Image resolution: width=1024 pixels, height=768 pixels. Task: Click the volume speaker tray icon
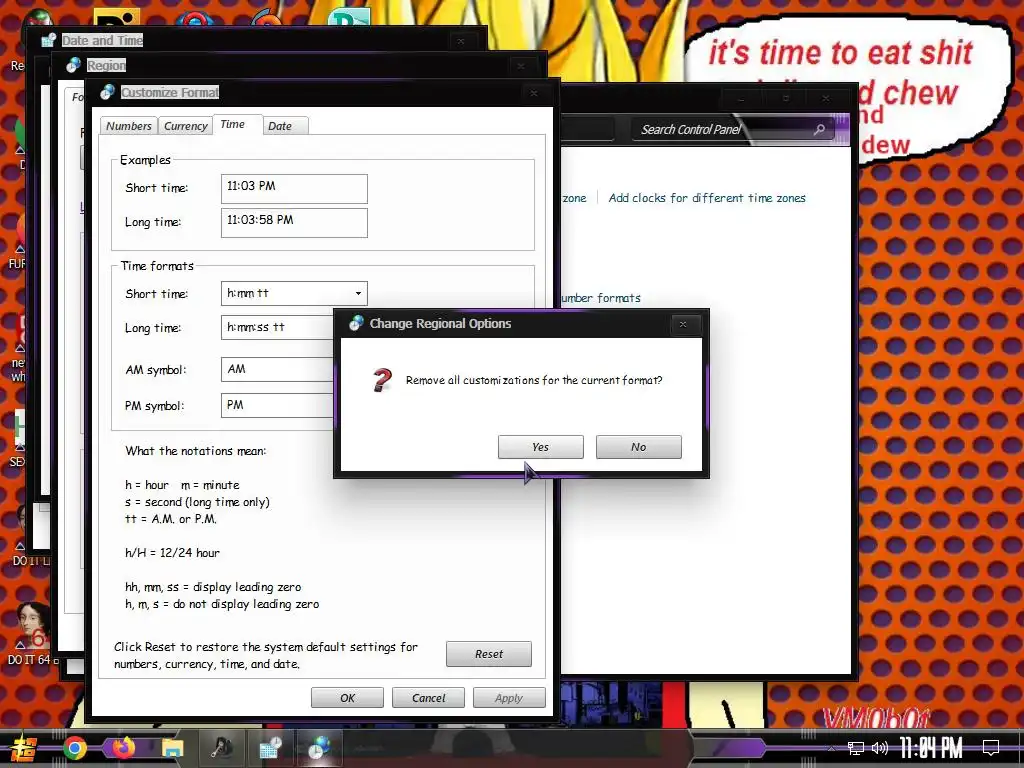pyautogui.click(x=880, y=748)
